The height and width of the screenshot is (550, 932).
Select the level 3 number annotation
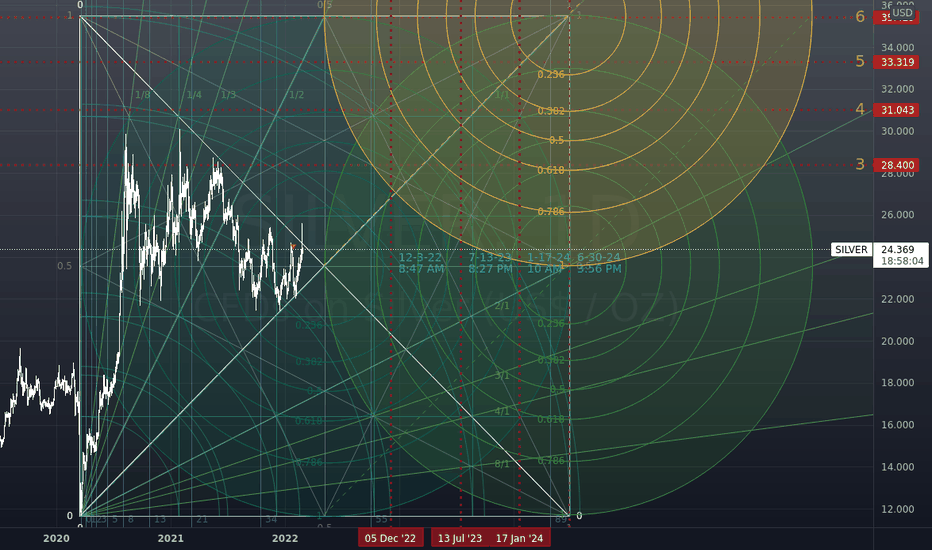[860, 165]
